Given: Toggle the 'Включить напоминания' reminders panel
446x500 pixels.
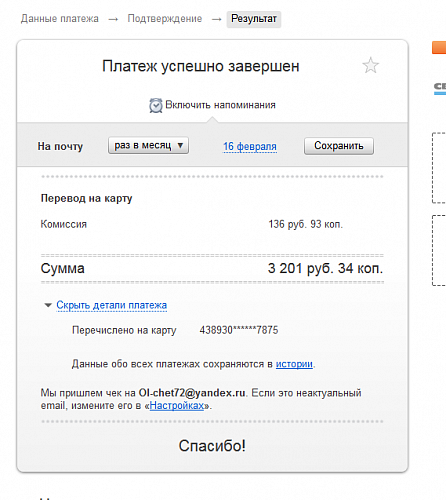Looking at the screenshot, I should coord(212,105).
